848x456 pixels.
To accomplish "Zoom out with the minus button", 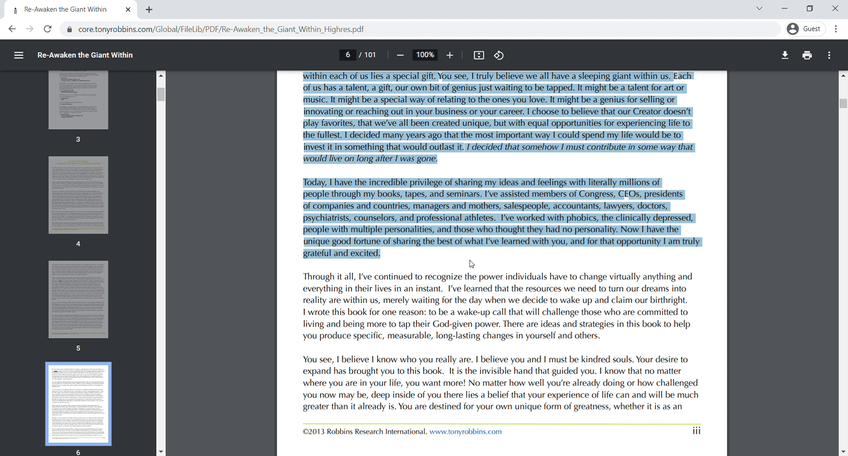I will point(400,55).
